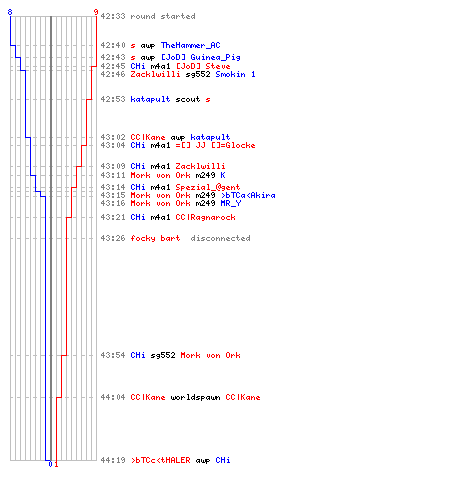The image size is (450, 500).
Task: Click blue team count 8 label
Action: tap(10, 12)
